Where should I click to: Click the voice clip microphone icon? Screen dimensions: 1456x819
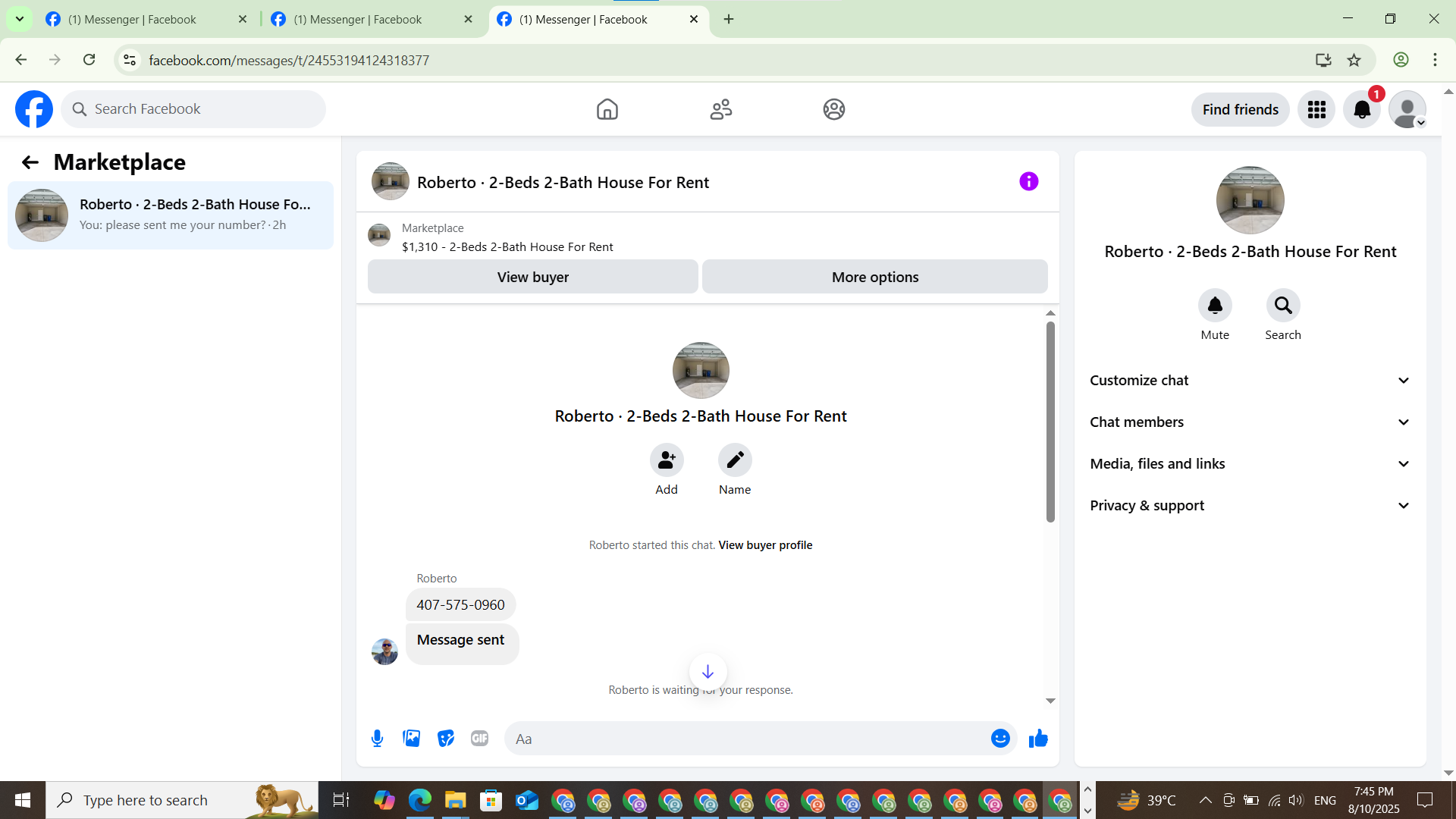tap(377, 738)
